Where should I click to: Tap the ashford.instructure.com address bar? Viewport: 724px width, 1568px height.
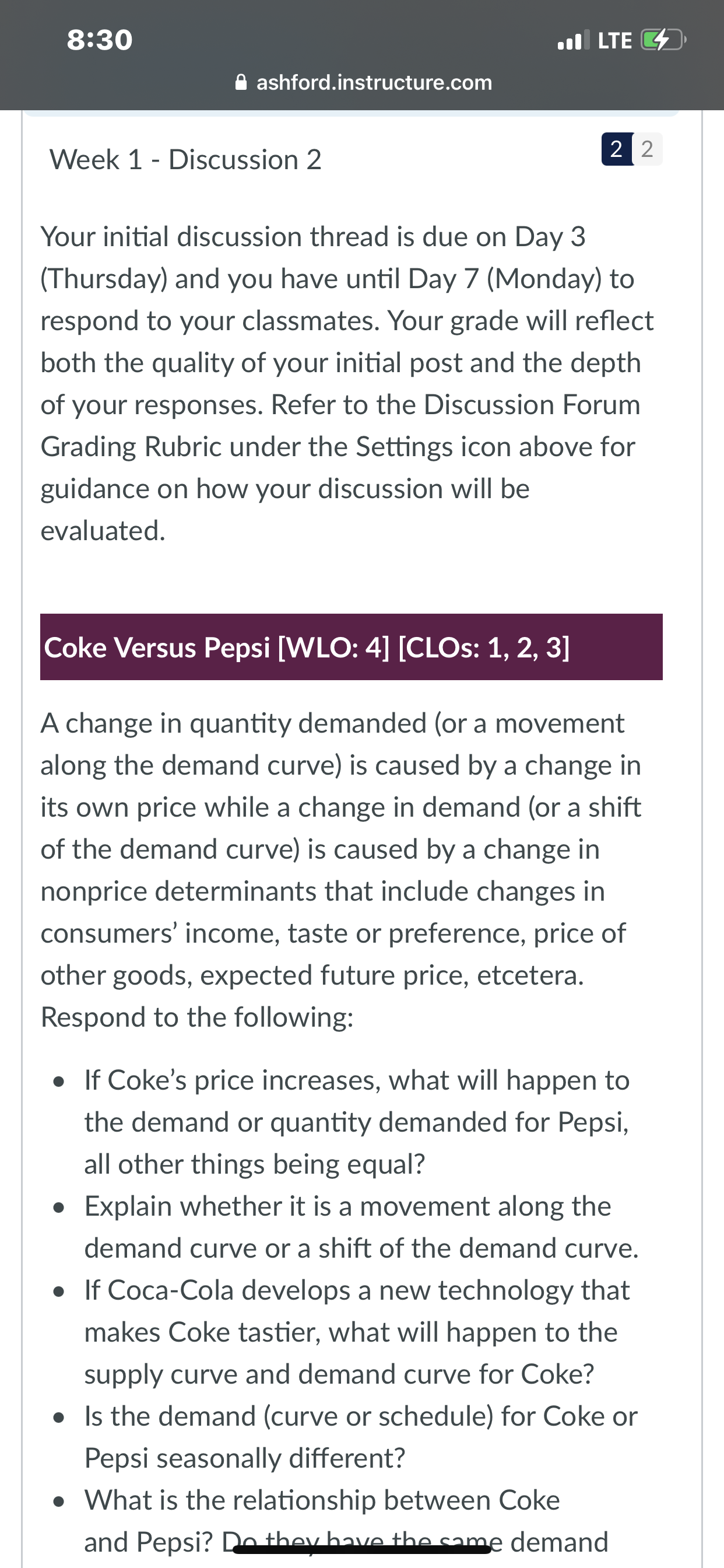pos(363,82)
